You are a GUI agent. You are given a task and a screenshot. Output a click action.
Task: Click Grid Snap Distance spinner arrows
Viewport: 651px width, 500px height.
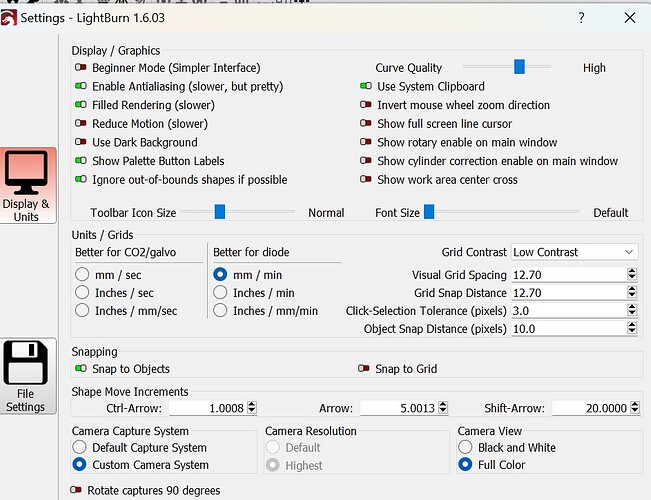click(632, 292)
